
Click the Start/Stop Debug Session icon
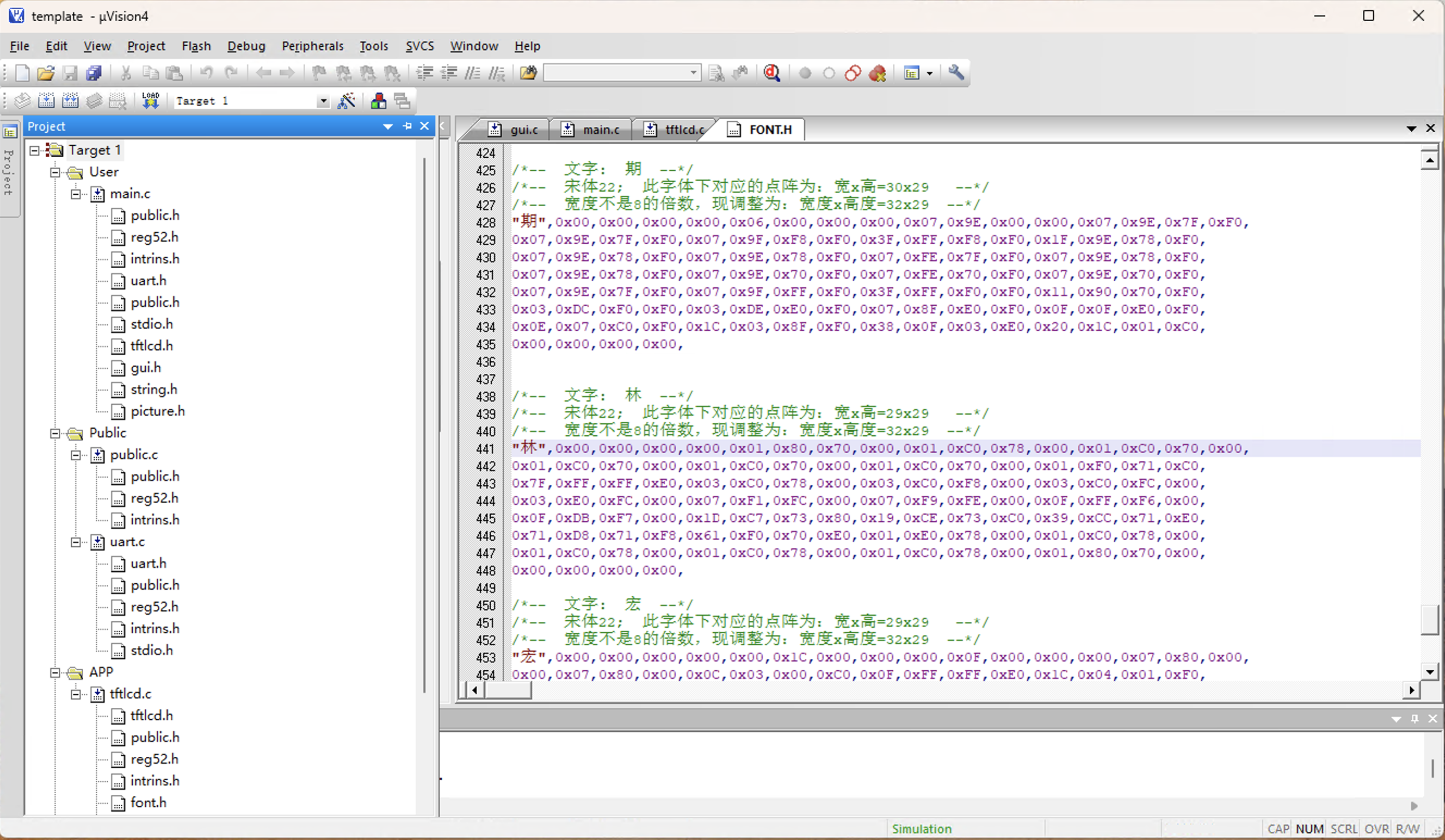coord(771,73)
